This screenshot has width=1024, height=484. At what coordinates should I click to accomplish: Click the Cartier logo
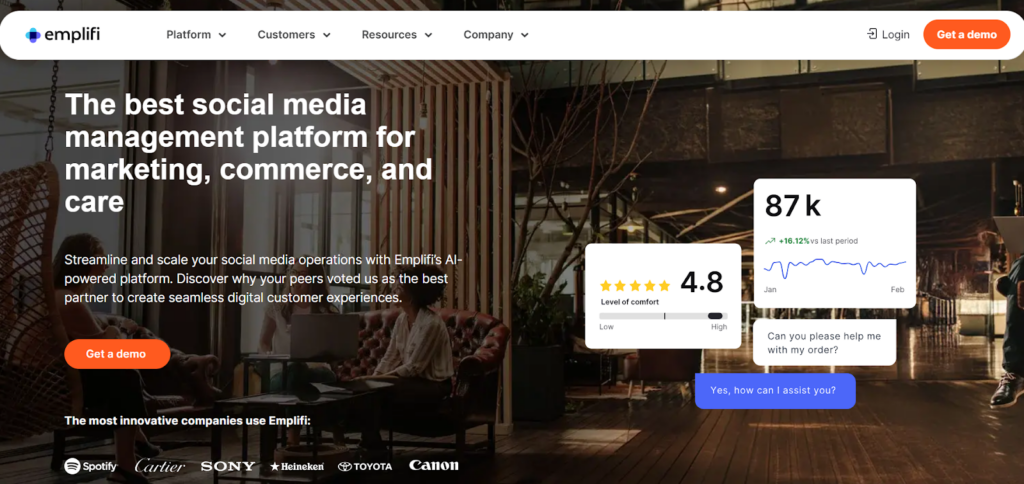pyautogui.click(x=160, y=466)
